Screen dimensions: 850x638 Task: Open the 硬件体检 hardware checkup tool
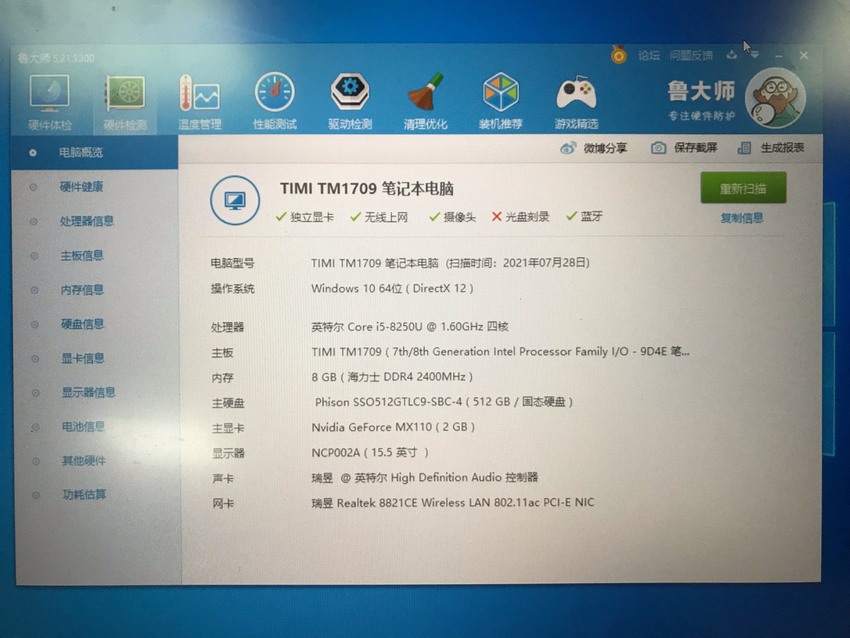(50, 102)
